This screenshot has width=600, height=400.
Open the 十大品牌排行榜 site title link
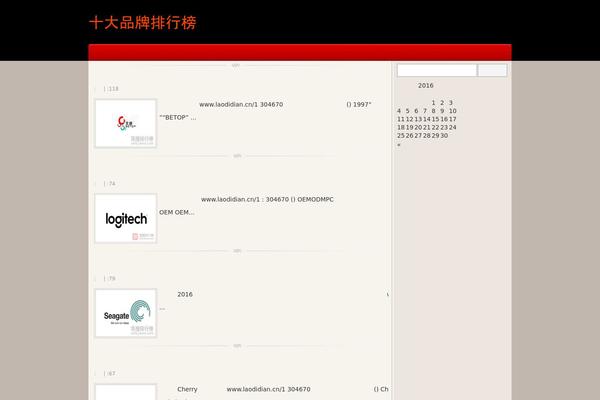pos(143,23)
